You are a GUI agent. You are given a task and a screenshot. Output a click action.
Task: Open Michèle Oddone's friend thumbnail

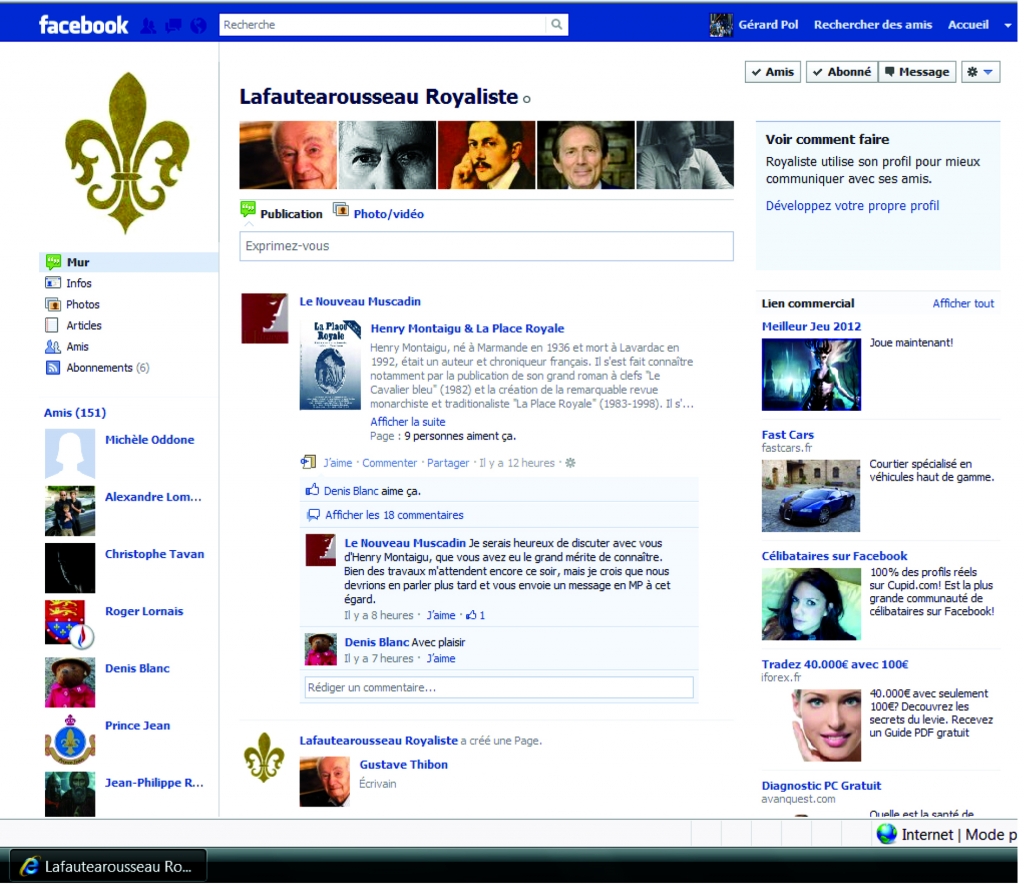(x=70, y=453)
